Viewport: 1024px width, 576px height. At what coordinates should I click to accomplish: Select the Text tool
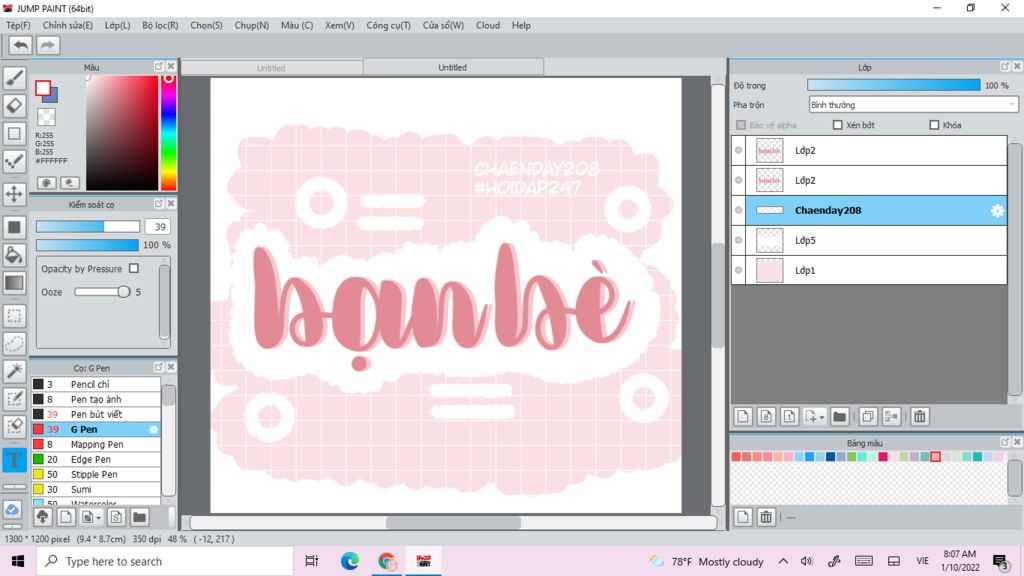pos(14,459)
